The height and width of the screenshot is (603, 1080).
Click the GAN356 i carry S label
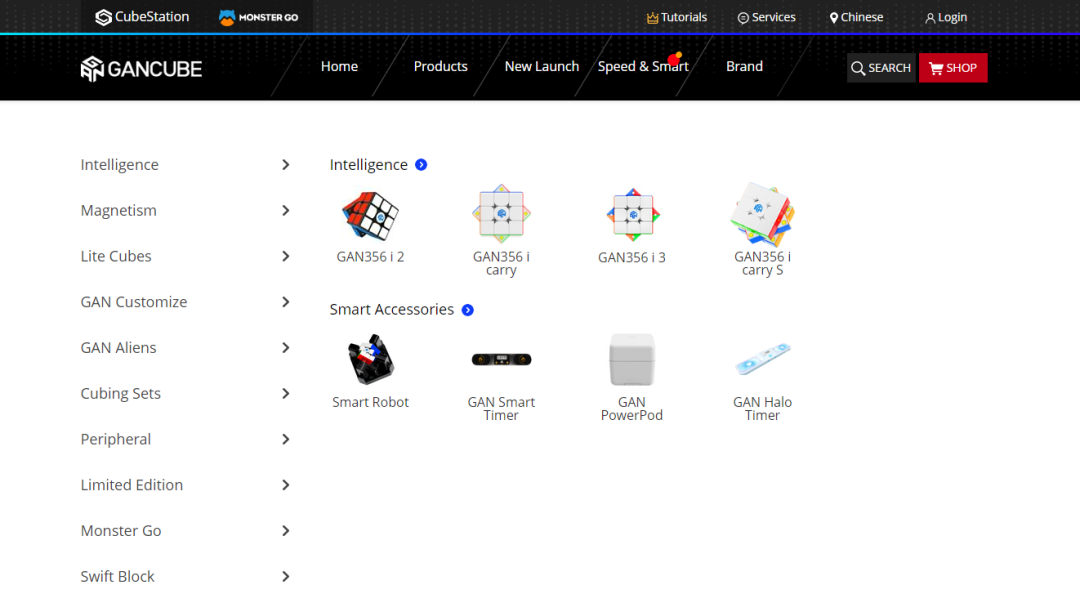pyautogui.click(x=762, y=263)
